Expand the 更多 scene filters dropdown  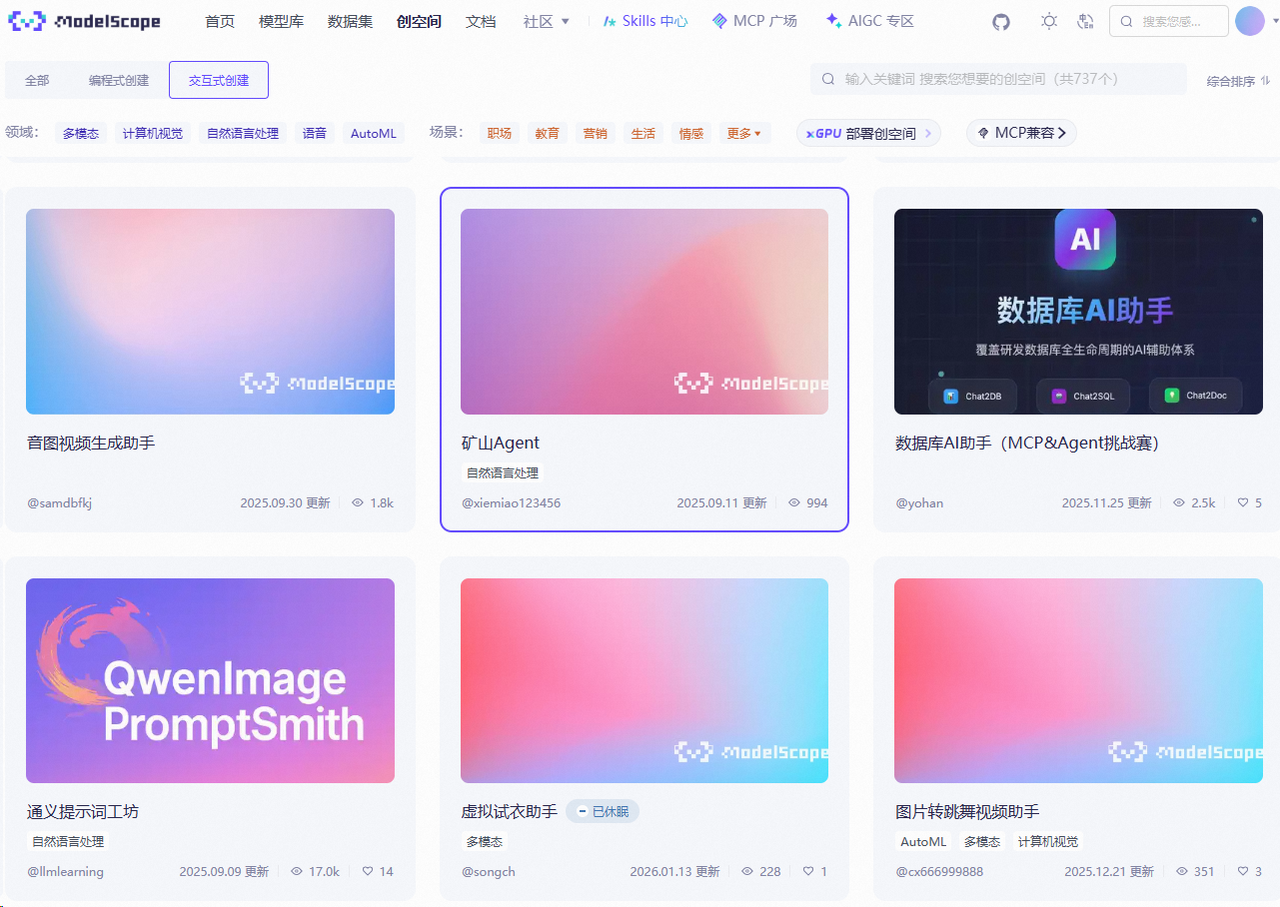(744, 133)
